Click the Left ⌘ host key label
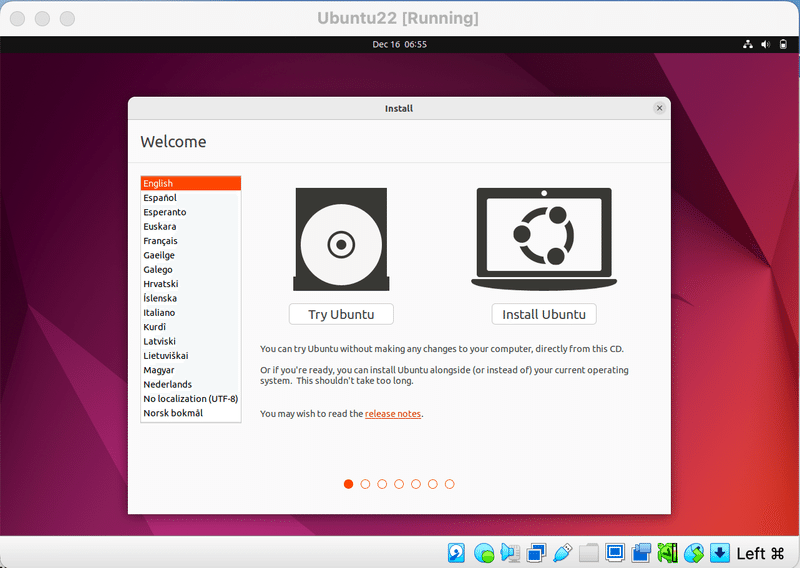The height and width of the screenshot is (568, 800). pos(760,553)
